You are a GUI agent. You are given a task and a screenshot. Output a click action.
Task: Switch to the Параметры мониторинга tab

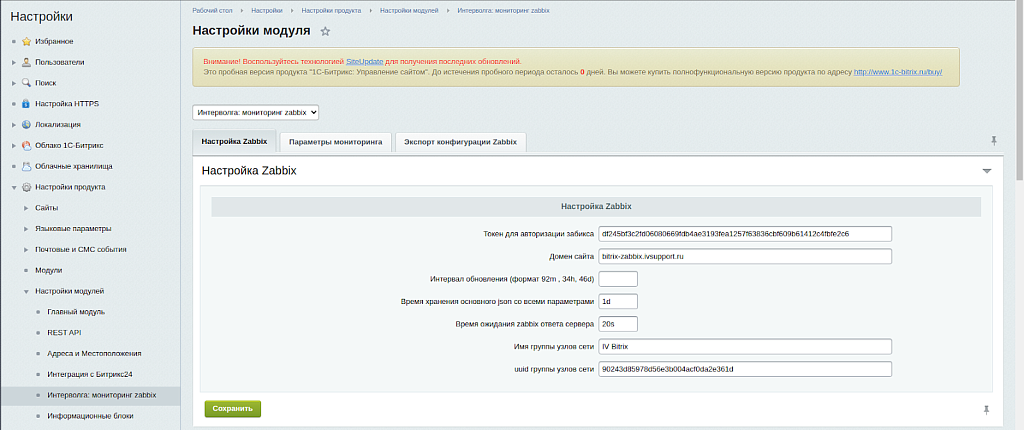tap(334, 142)
